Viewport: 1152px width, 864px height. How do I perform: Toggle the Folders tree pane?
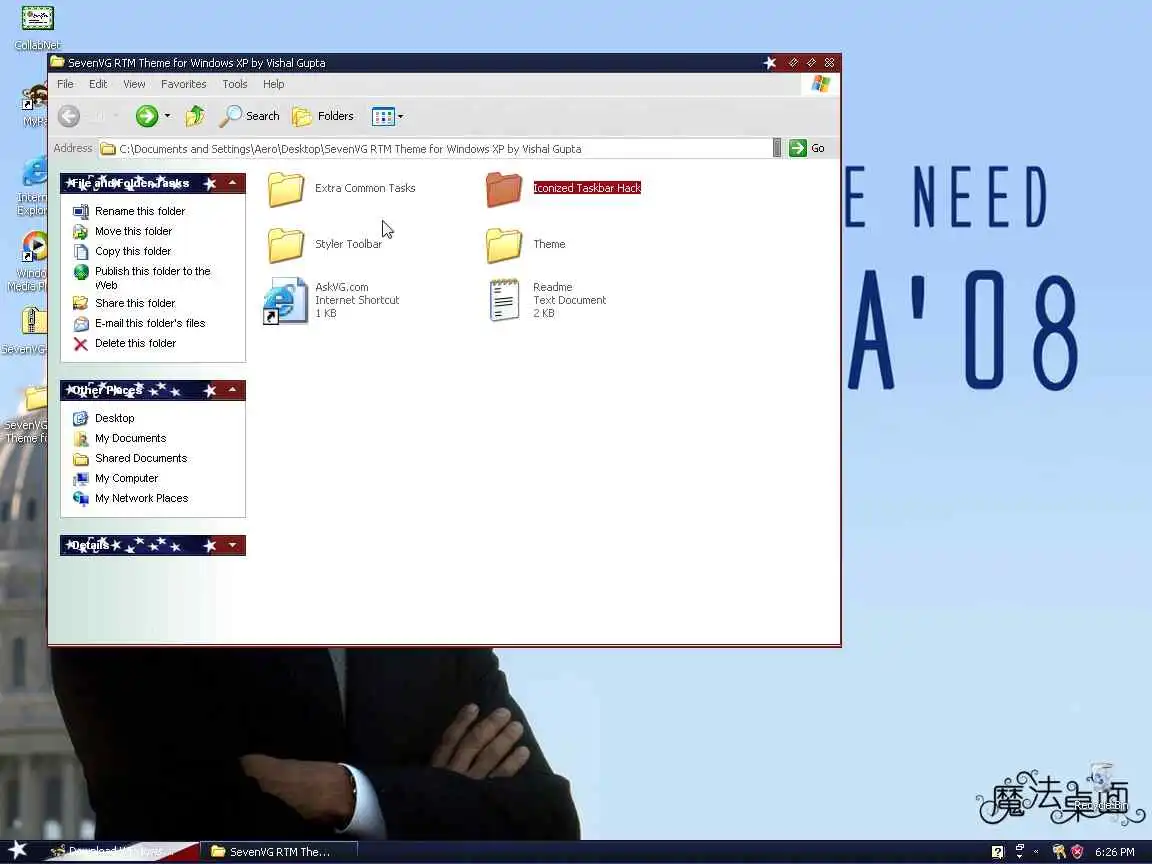tap(323, 116)
